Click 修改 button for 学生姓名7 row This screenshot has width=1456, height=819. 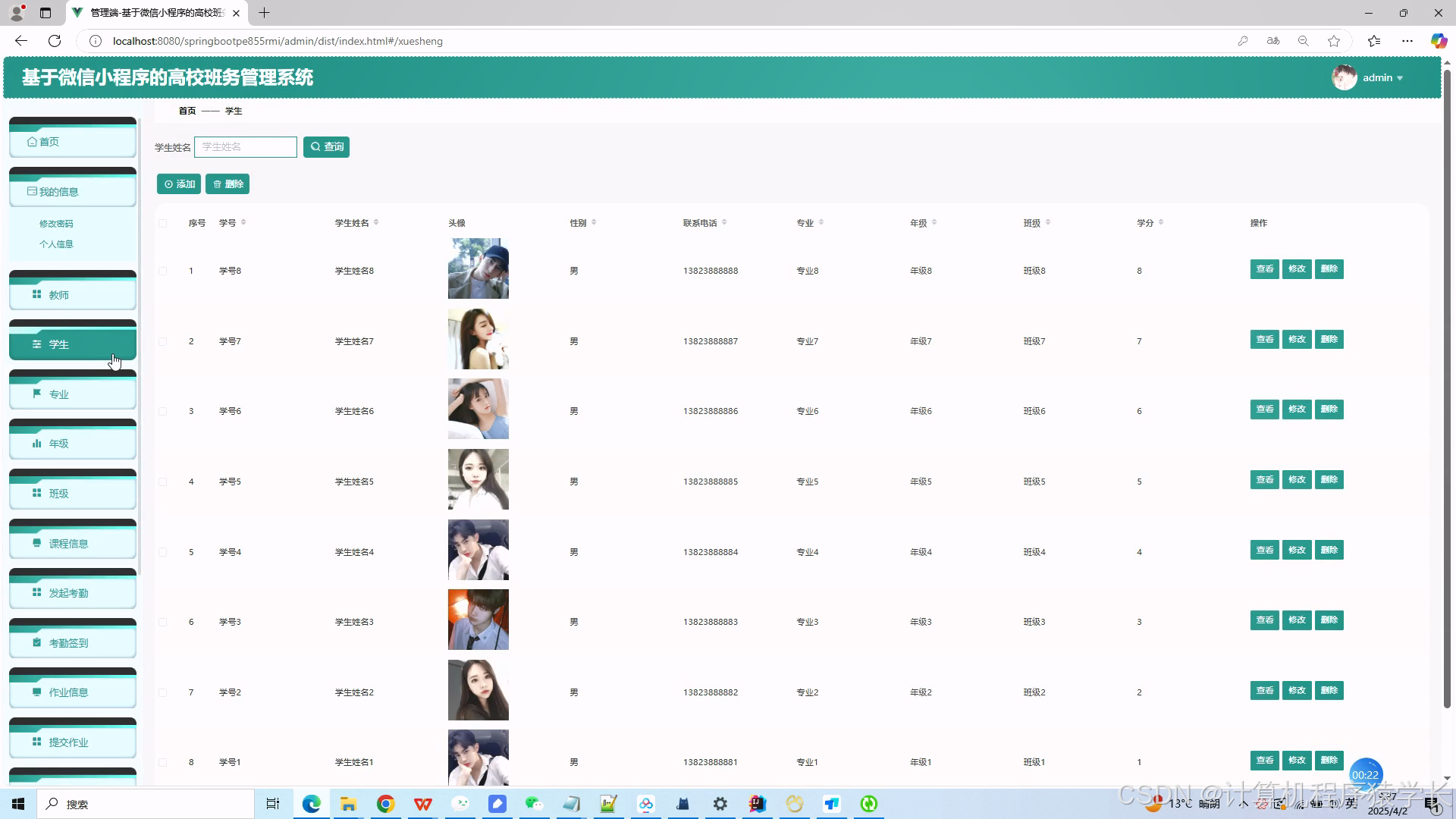[x=1297, y=339]
